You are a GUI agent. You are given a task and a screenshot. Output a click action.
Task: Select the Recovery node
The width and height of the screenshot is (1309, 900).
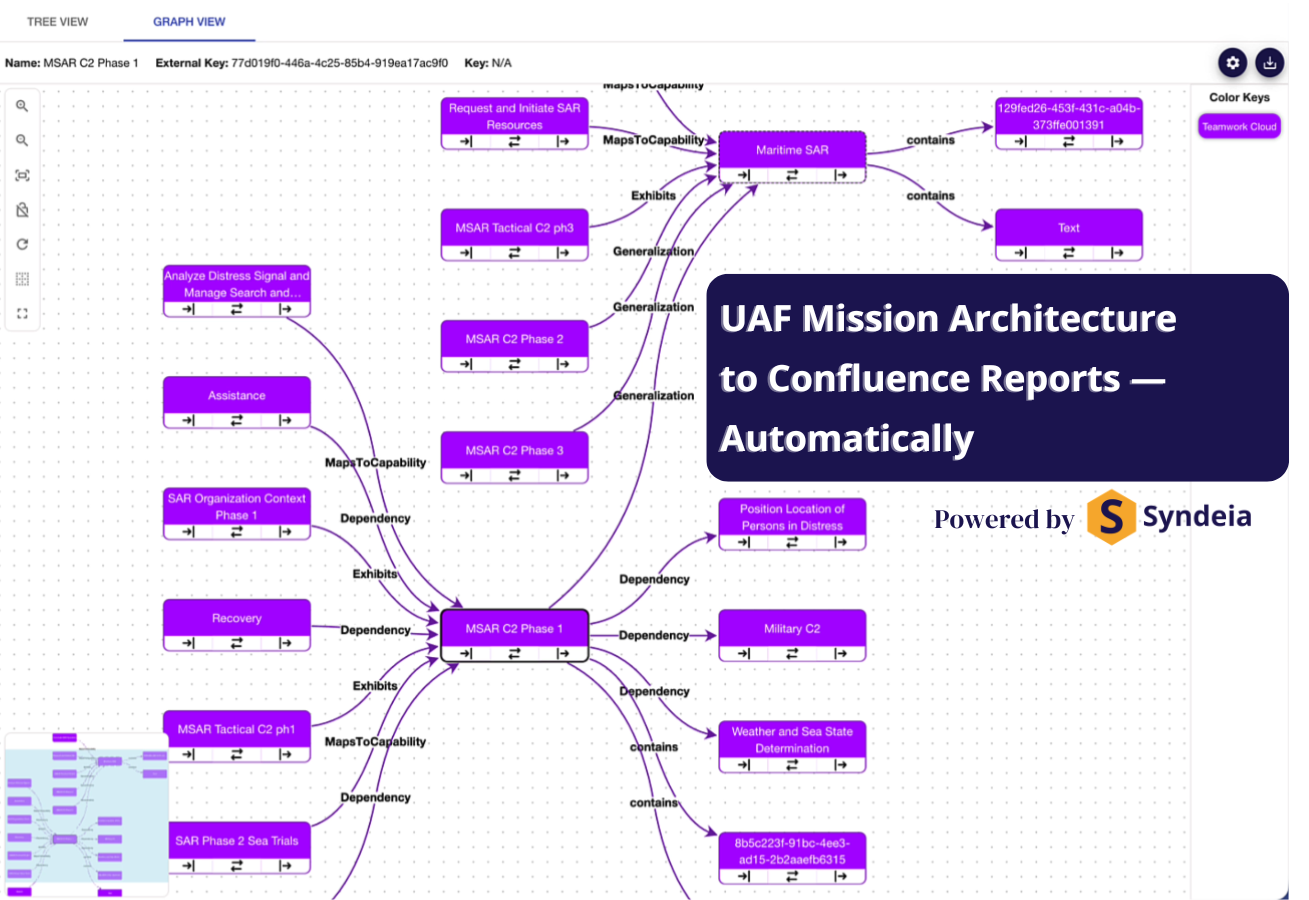click(x=236, y=618)
